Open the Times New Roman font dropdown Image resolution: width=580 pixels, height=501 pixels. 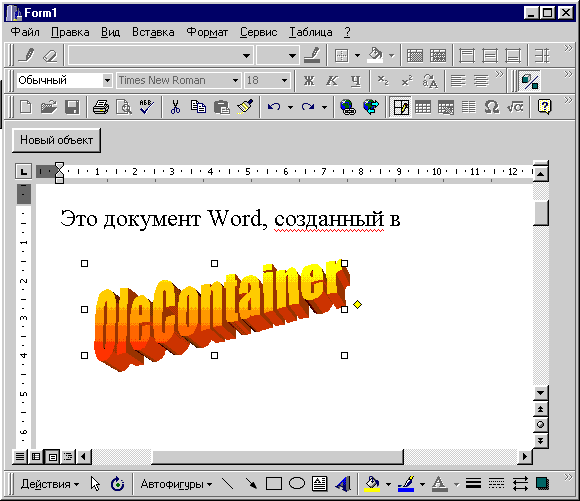[235, 80]
